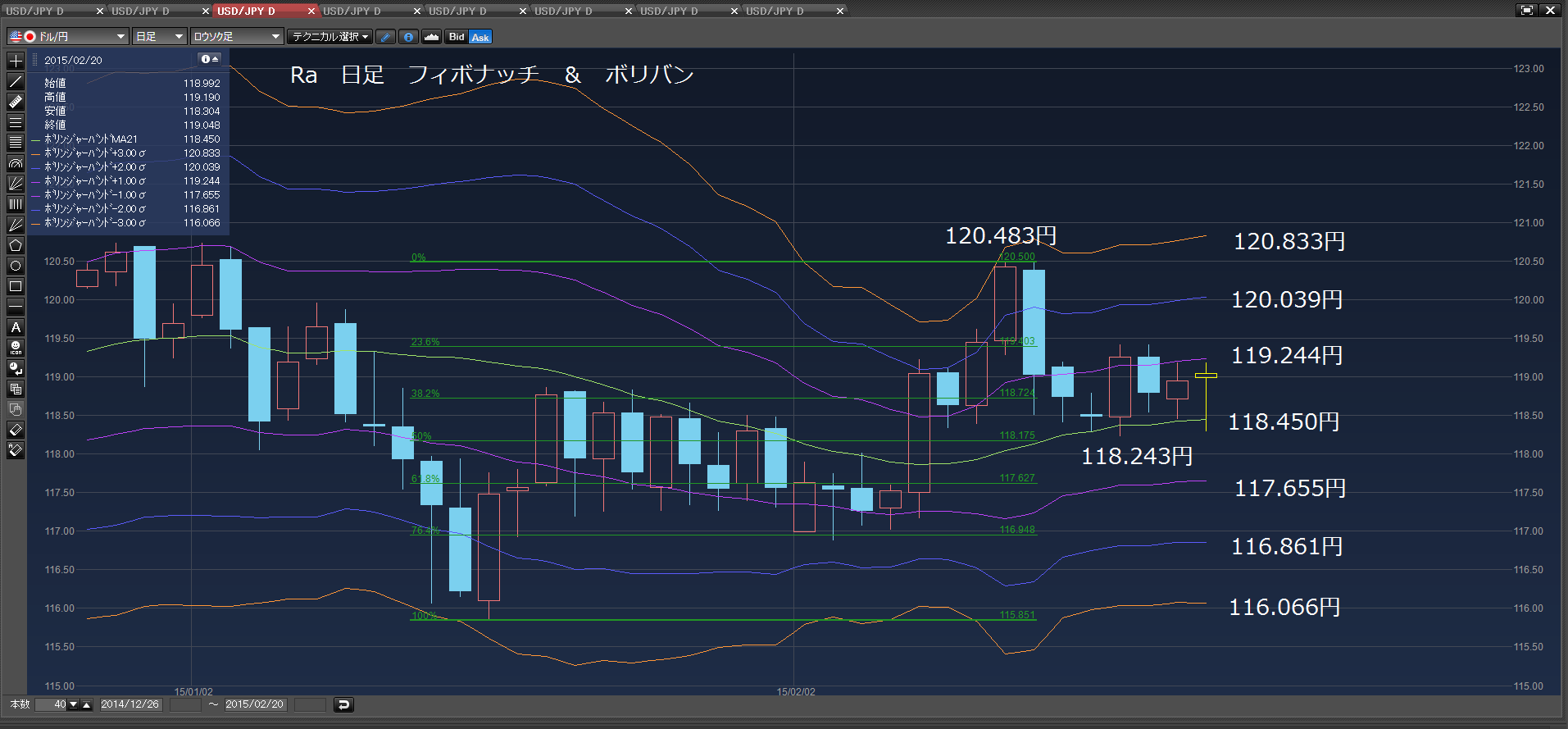
Task: Choose the pentagon shape tool
Action: coord(16,245)
